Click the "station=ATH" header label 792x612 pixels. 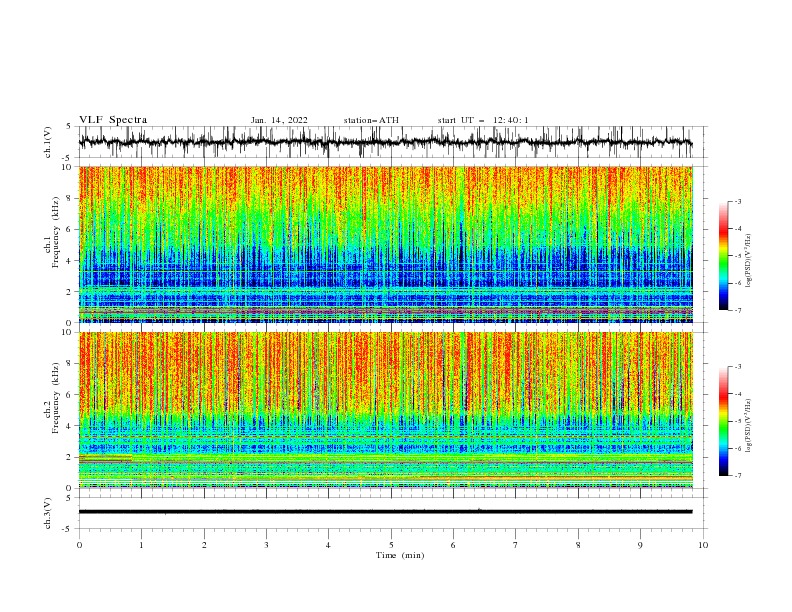pos(371,120)
